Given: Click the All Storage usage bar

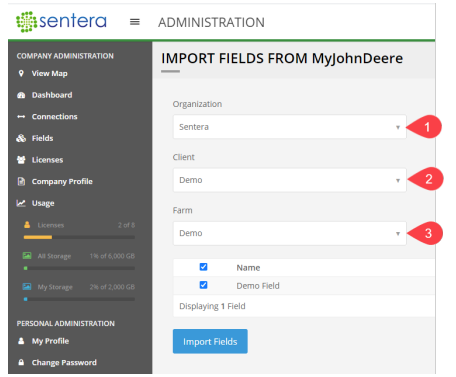Looking at the screenshot, I should point(79,268).
